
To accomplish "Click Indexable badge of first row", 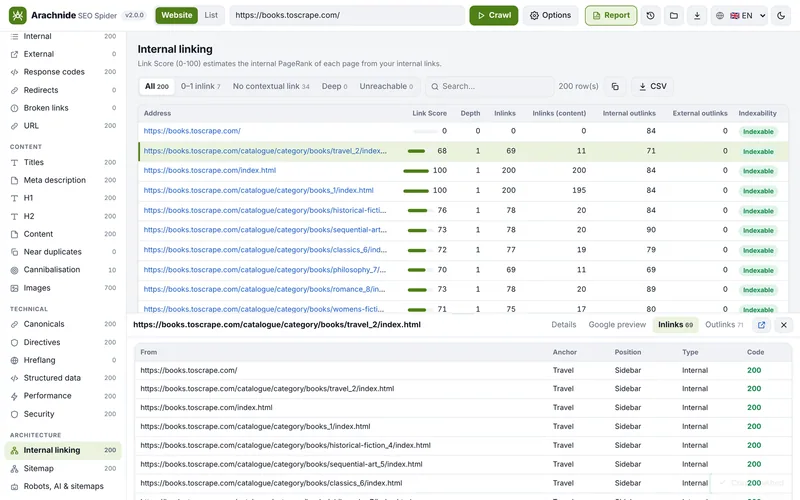I will pyautogui.click(x=758, y=132).
